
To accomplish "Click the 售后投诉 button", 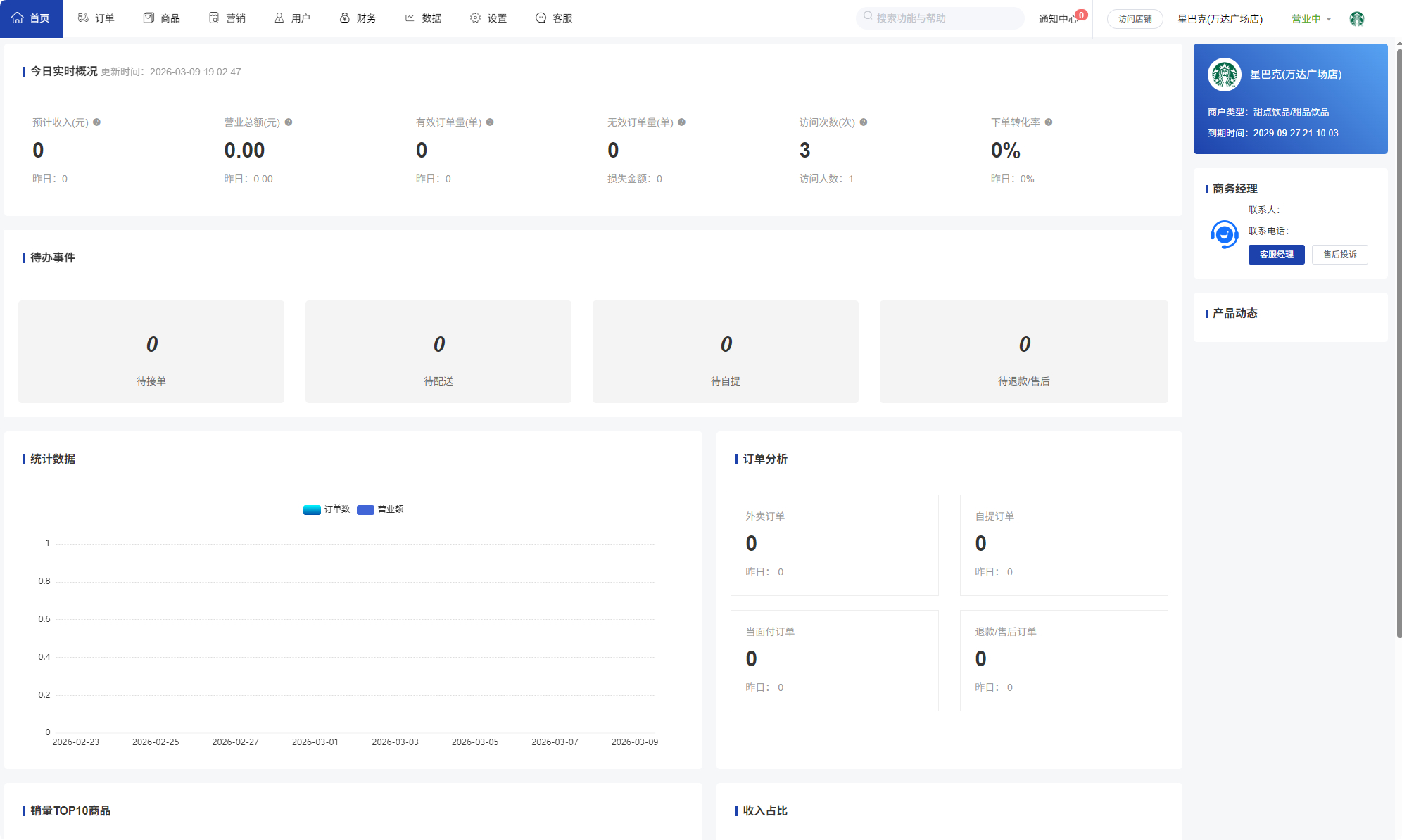I will pos(1339,255).
